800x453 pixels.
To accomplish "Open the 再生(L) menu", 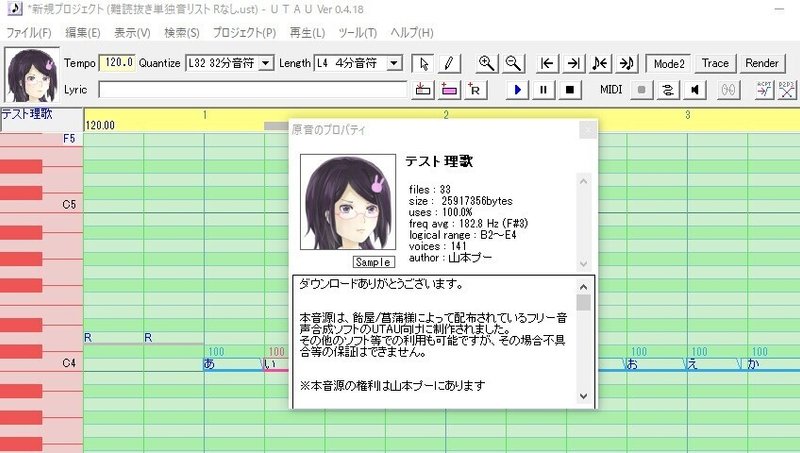I will (x=307, y=33).
